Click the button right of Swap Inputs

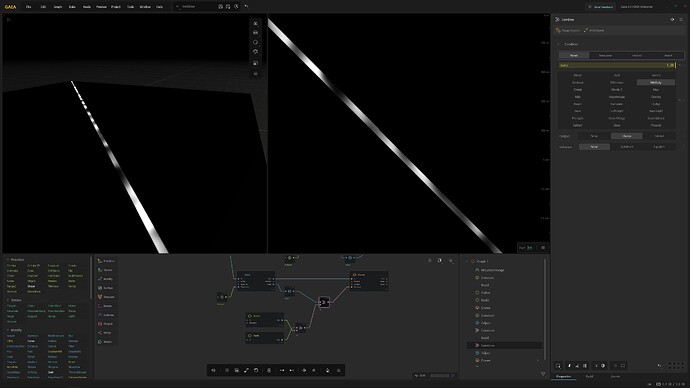594,30
